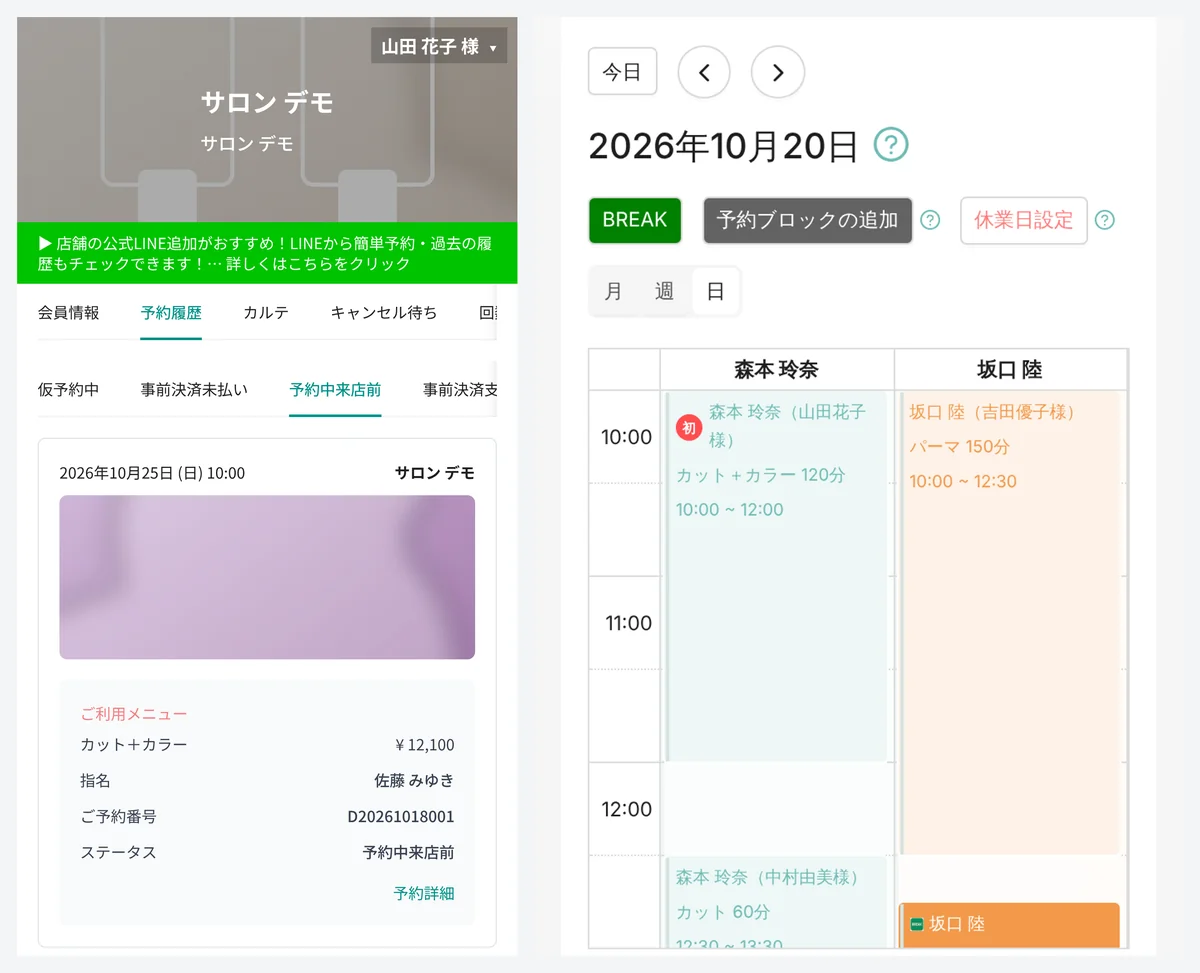This screenshot has width=1200, height=973.
Task: Switch to the キャンセル待ち tab
Action: point(384,313)
